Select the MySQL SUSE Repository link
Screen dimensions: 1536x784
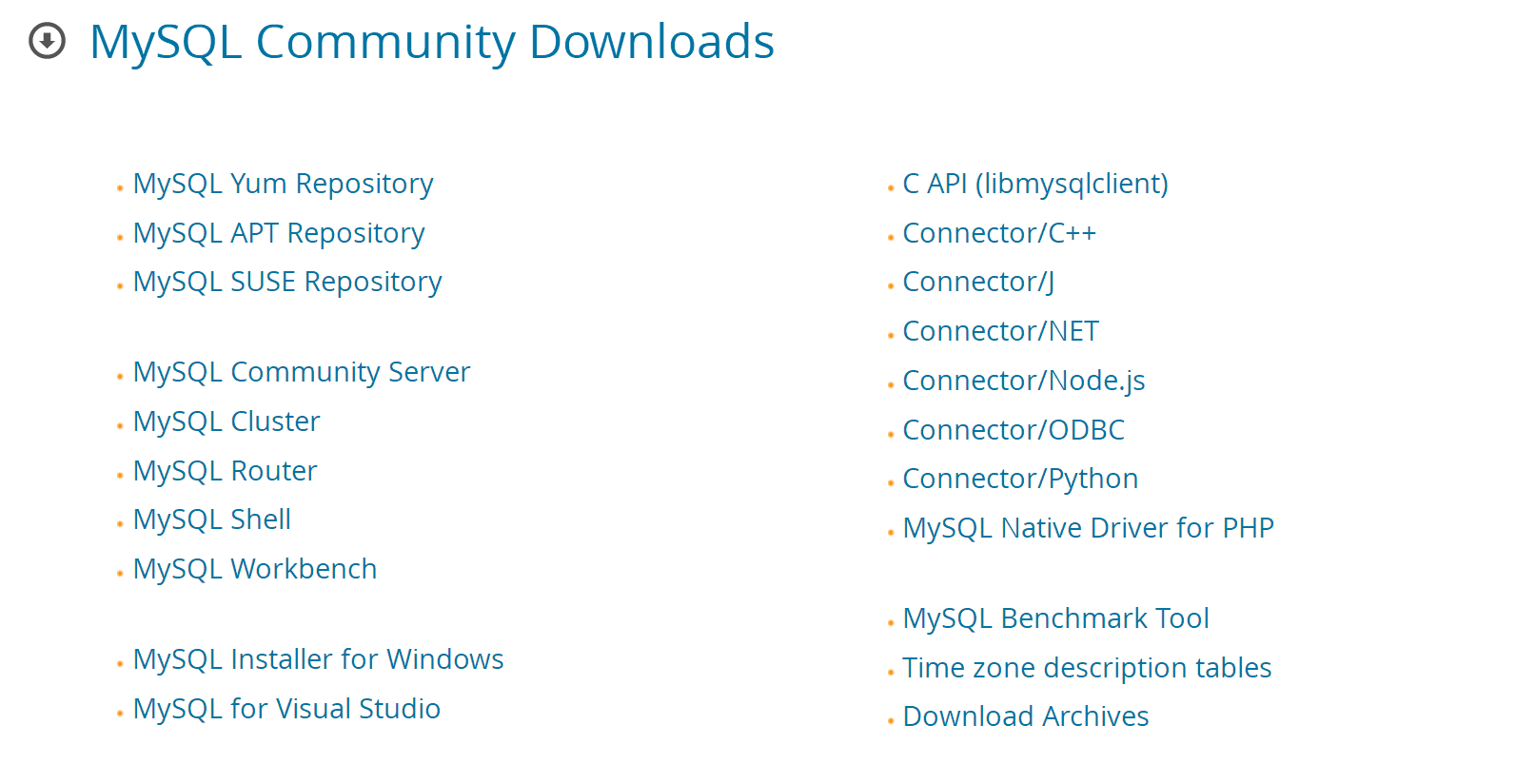point(287,282)
